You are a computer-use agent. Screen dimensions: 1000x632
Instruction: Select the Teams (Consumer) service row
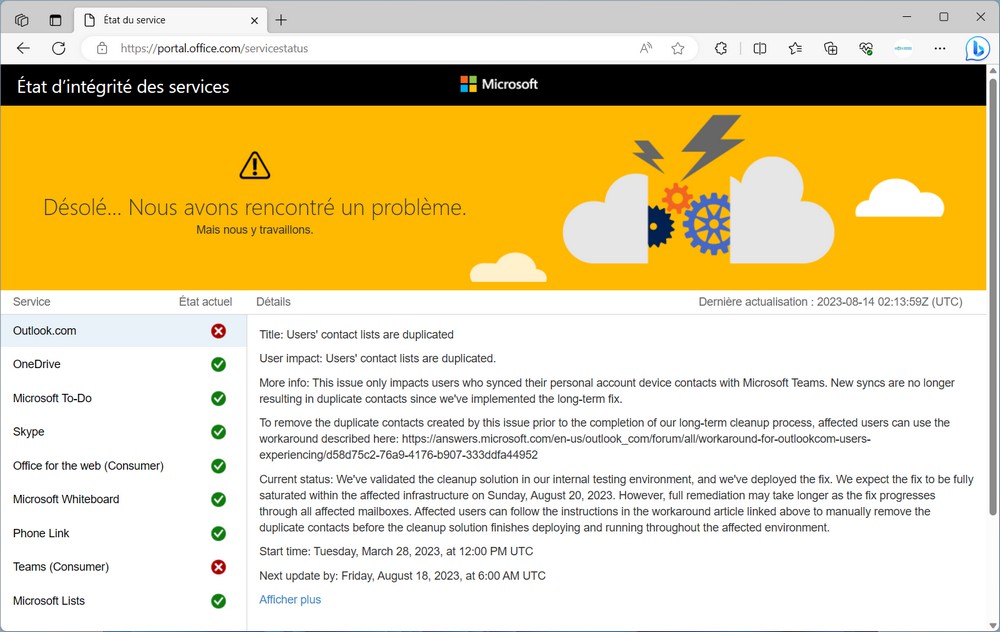click(123, 567)
